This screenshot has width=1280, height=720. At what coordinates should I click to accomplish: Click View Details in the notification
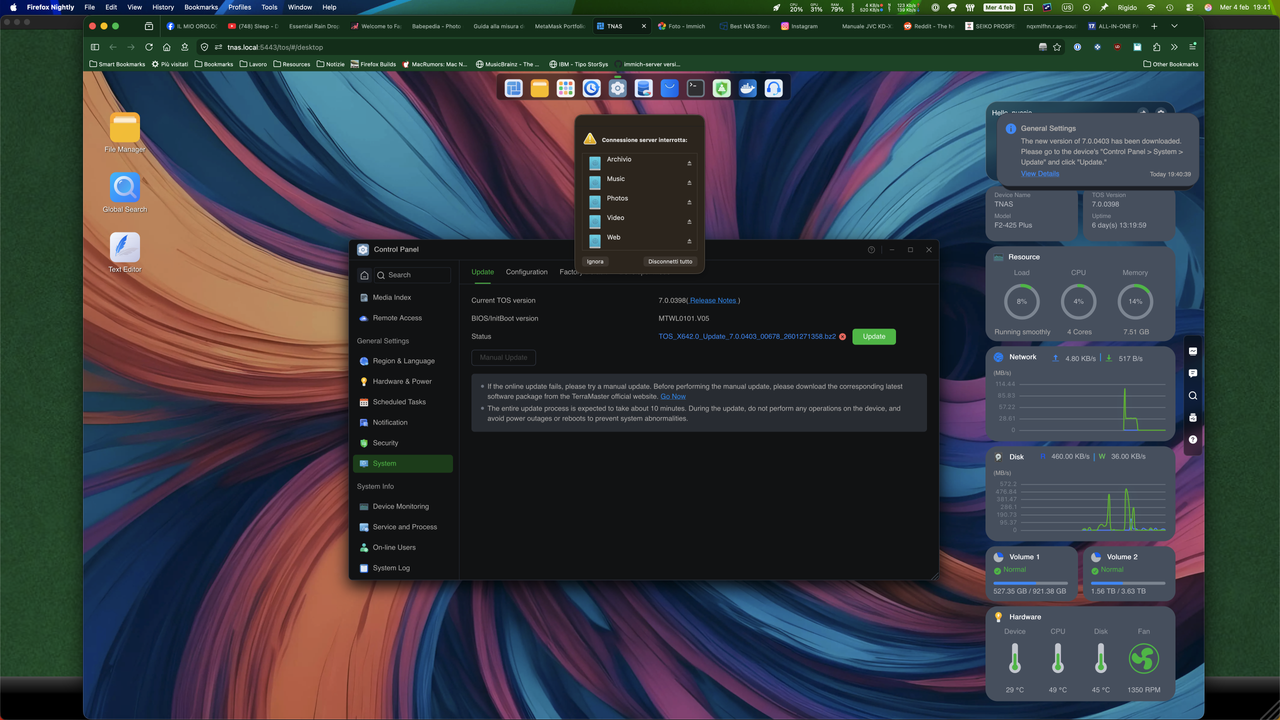coord(1040,174)
